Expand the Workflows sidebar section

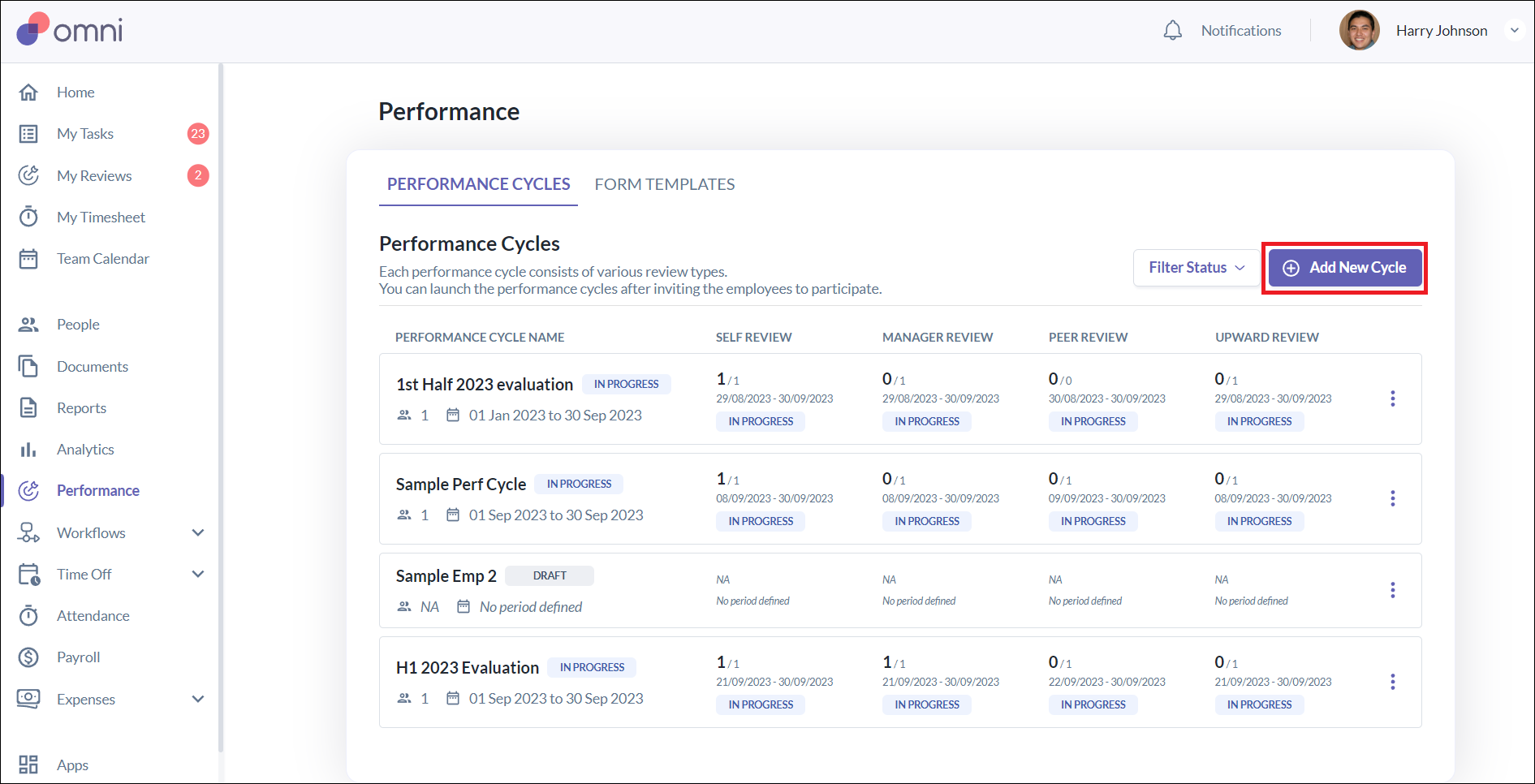pyautogui.click(x=197, y=533)
